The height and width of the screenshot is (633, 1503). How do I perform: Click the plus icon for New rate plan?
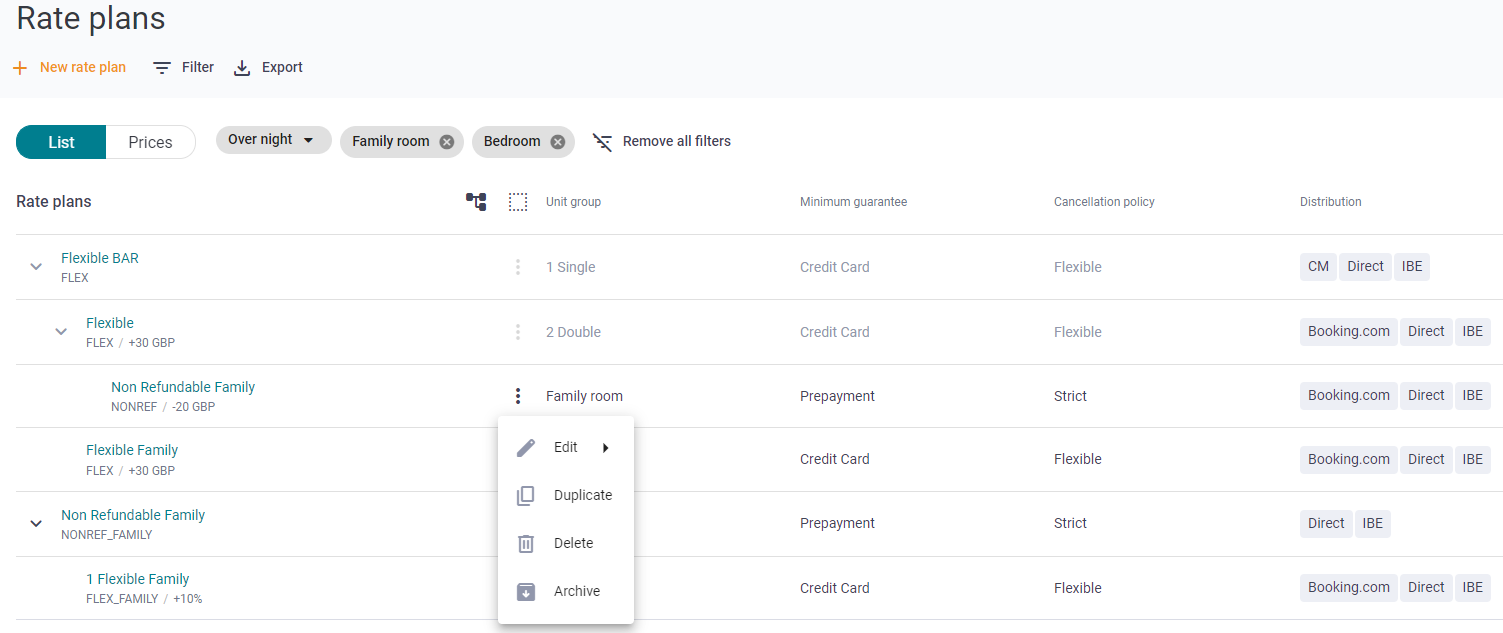click(x=20, y=68)
